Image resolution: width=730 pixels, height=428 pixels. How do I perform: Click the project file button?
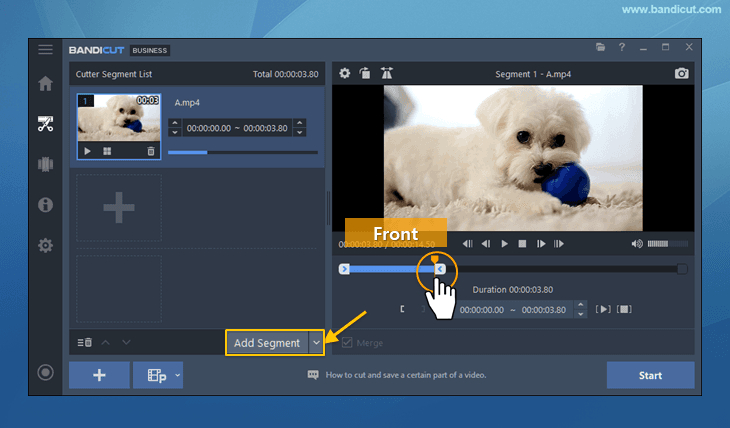tap(156, 375)
